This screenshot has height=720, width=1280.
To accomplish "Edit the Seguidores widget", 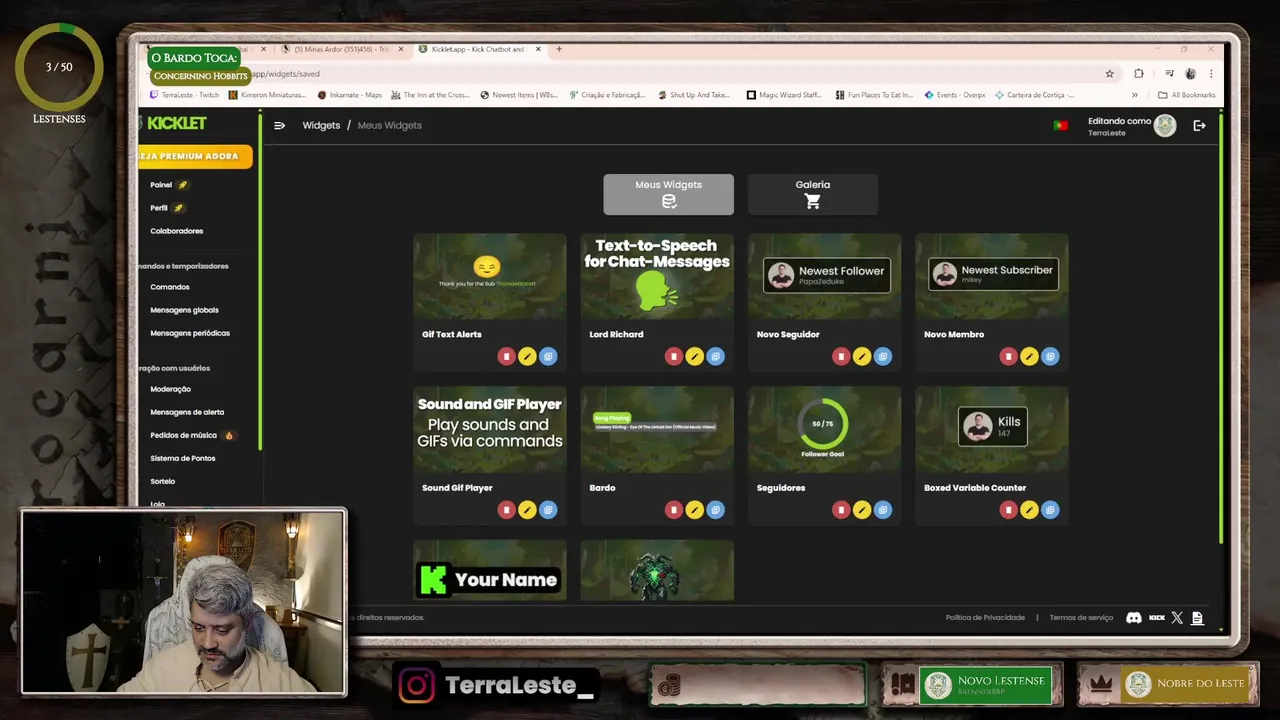I will [862, 510].
